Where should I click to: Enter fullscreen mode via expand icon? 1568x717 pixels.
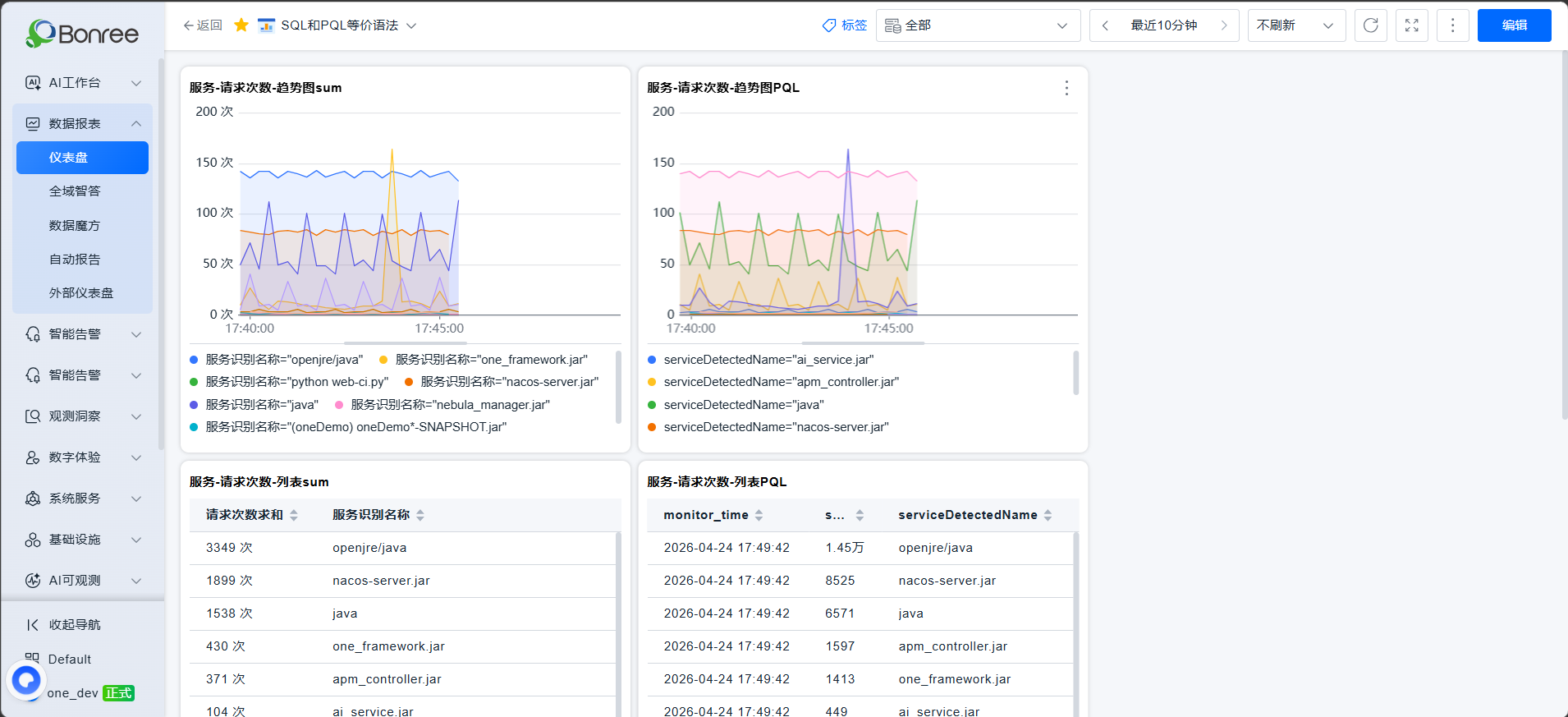[x=1411, y=25]
